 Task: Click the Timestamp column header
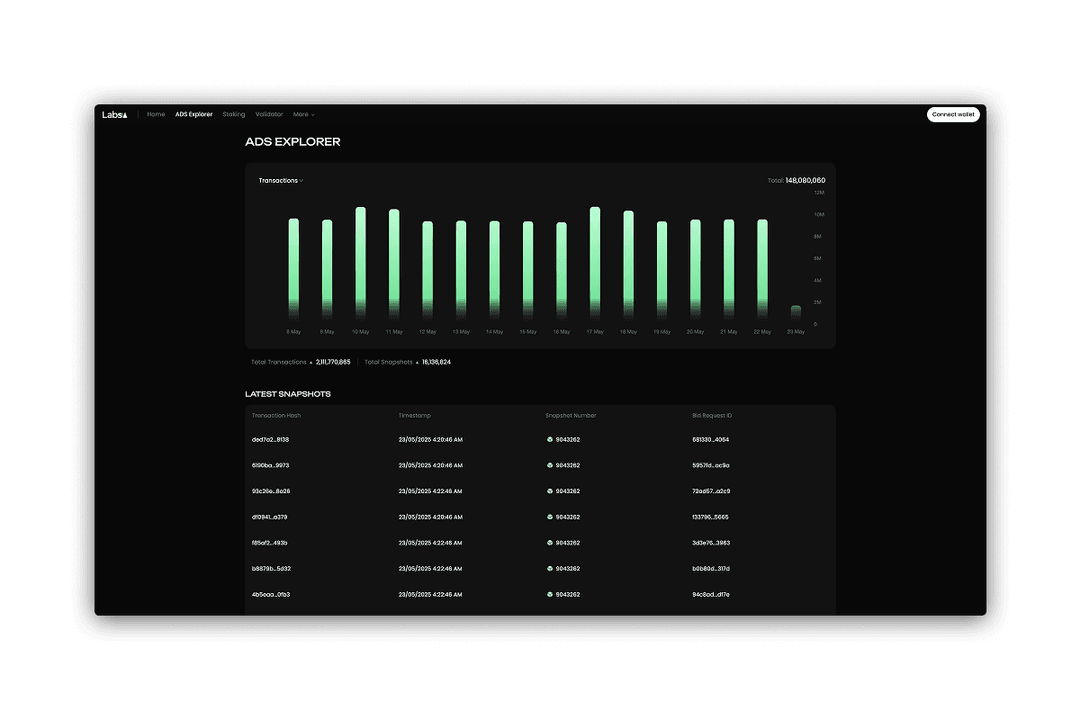click(415, 415)
